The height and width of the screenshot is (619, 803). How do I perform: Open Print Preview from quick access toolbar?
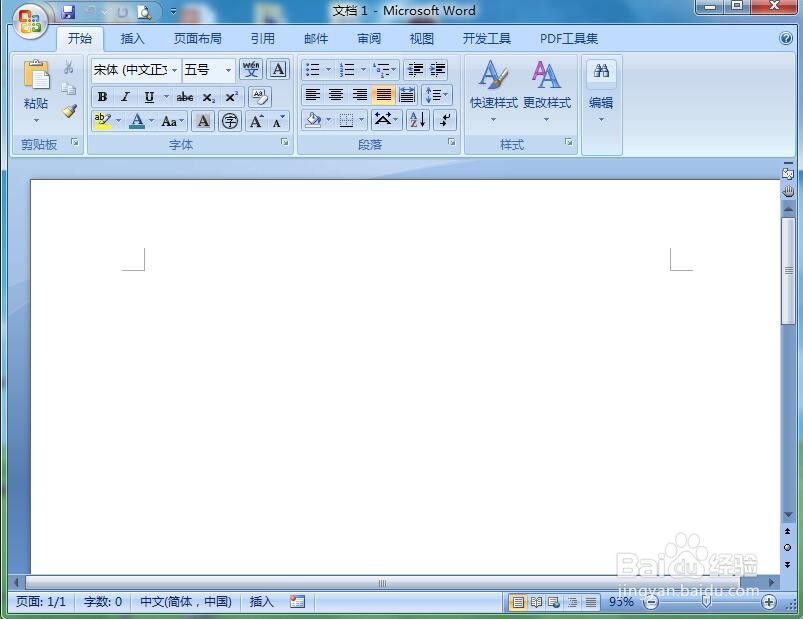pos(144,12)
